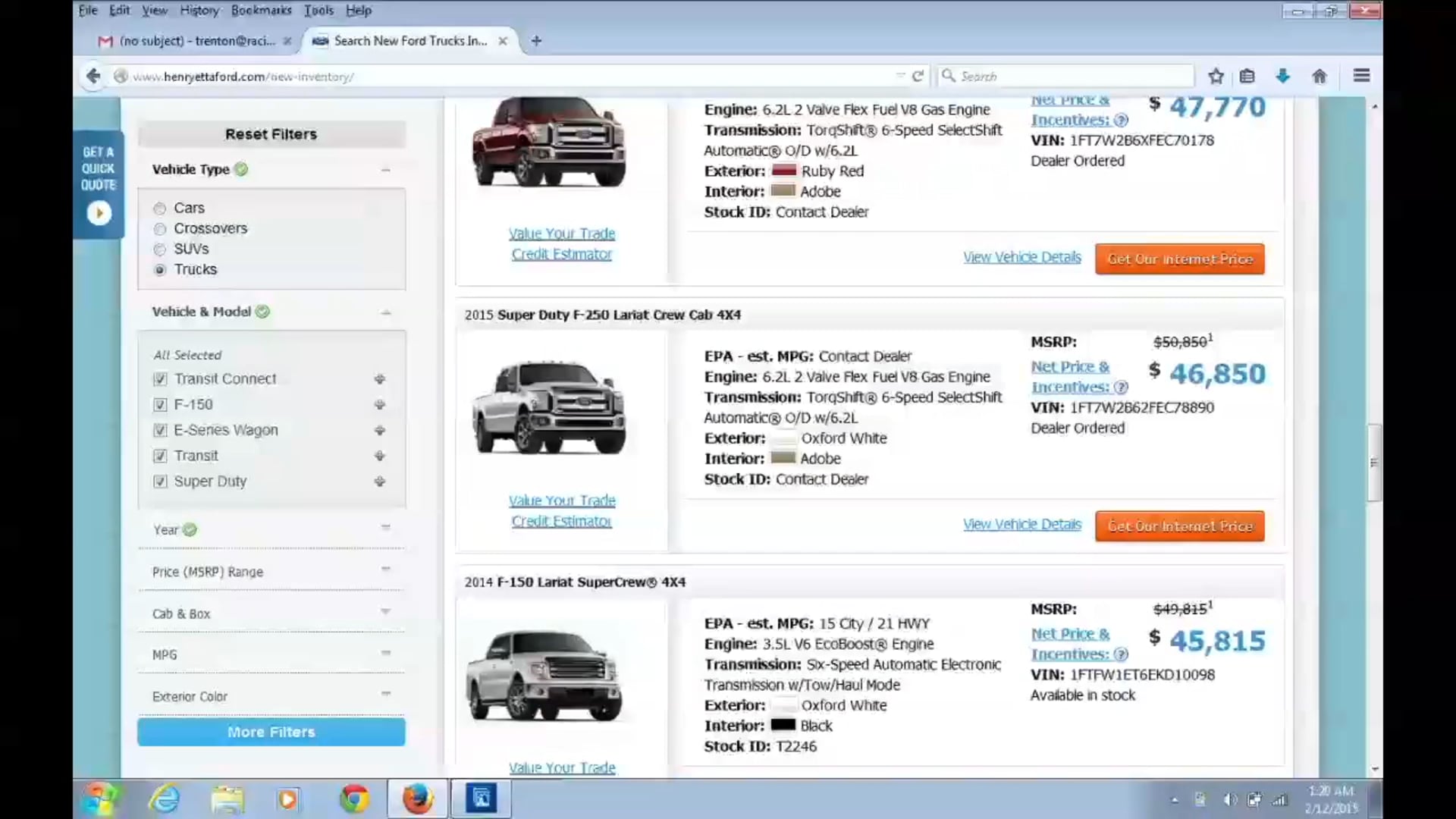Open a new browser tab
This screenshot has width=1456, height=819.
tap(536, 41)
